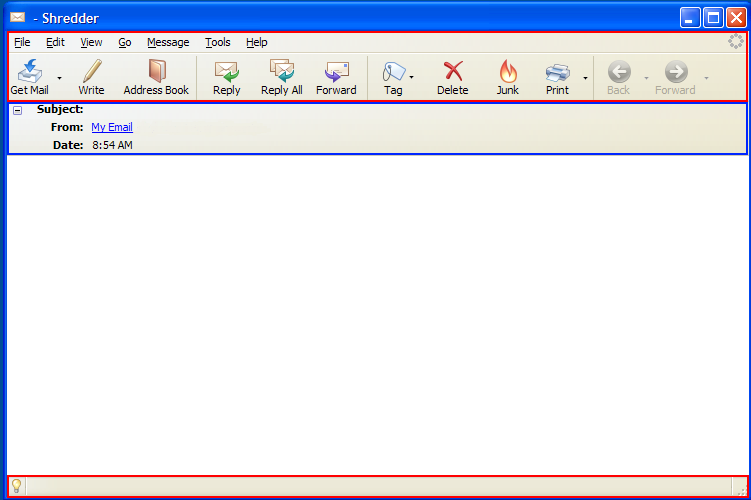Image resolution: width=751 pixels, height=500 pixels.
Task: Open the Edit menu
Action: (55, 42)
